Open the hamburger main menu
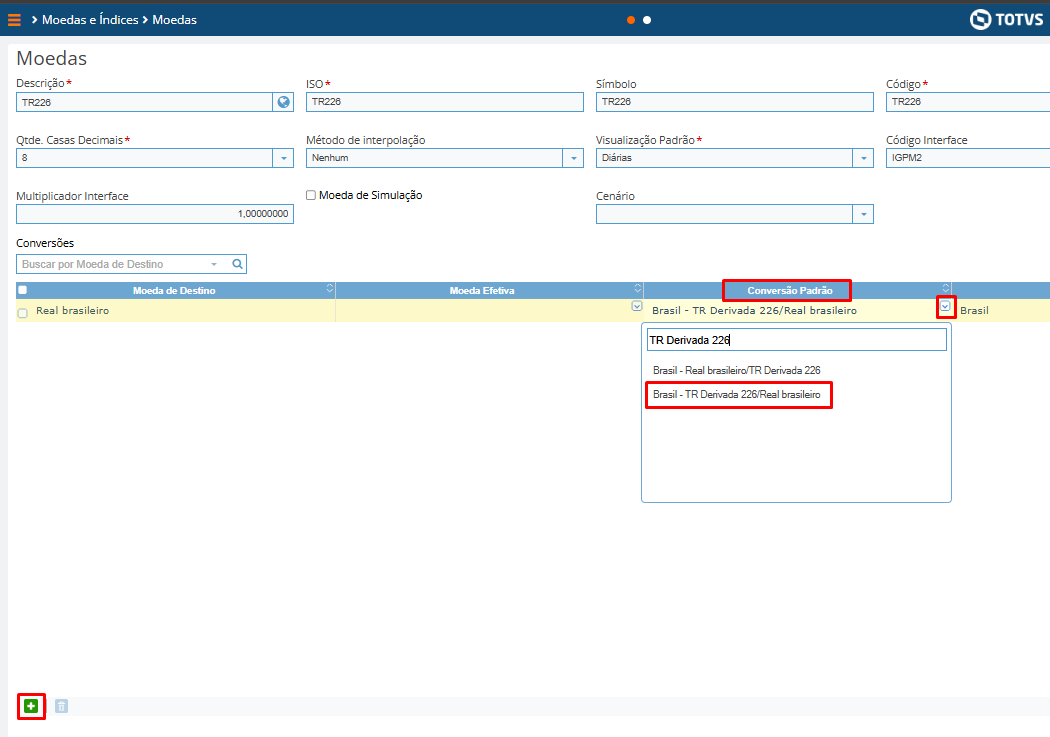Screen dimensions: 1050x737 (14, 20)
